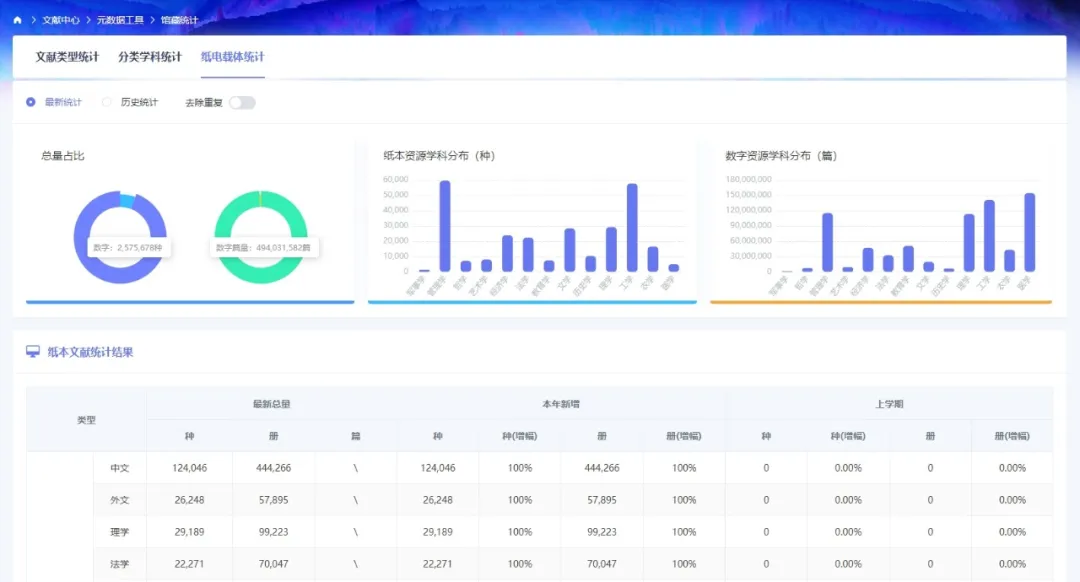Click the 理学 row label in the table
This screenshot has height=582, width=1080.
[120, 532]
